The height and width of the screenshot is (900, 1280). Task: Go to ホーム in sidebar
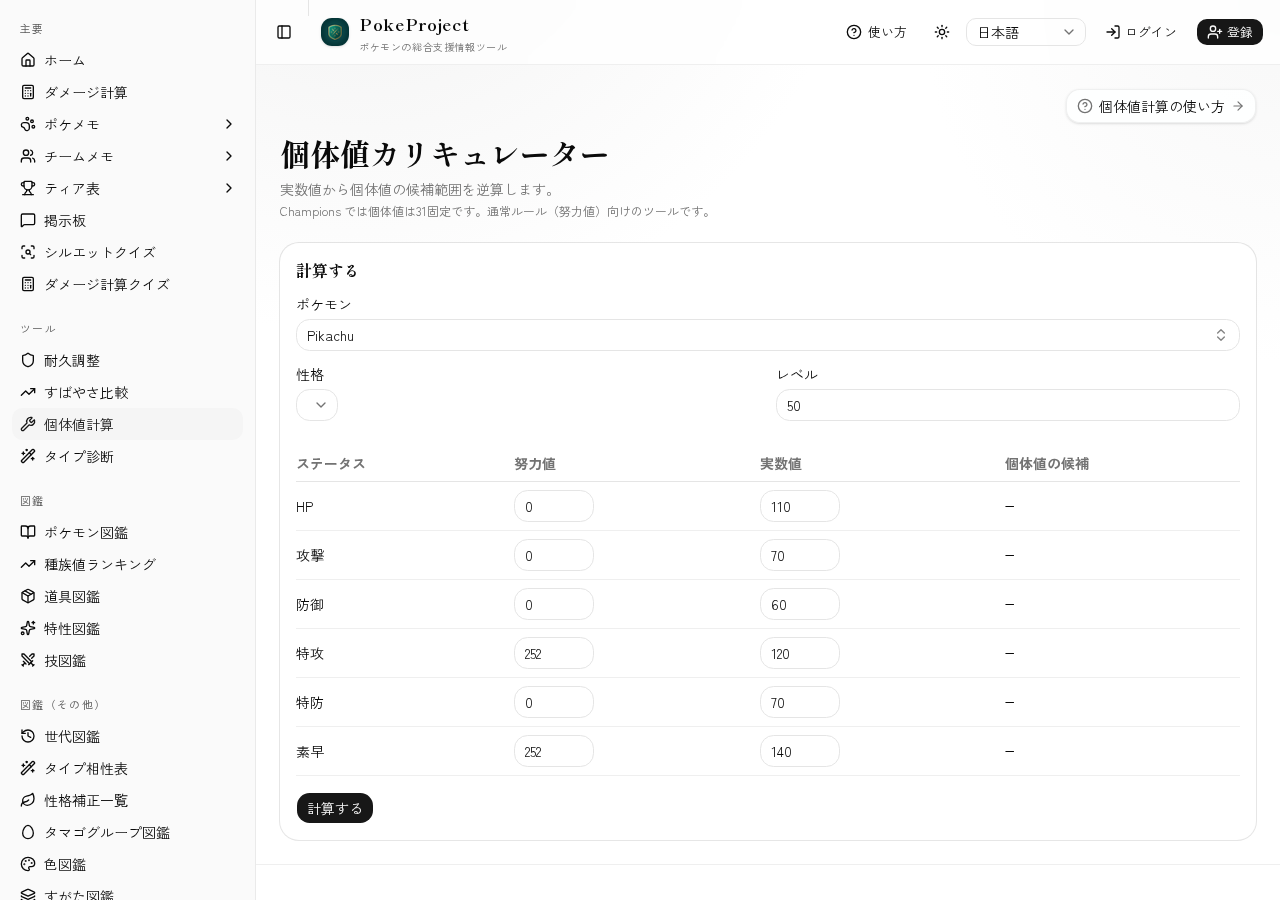[x=127, y=60]
